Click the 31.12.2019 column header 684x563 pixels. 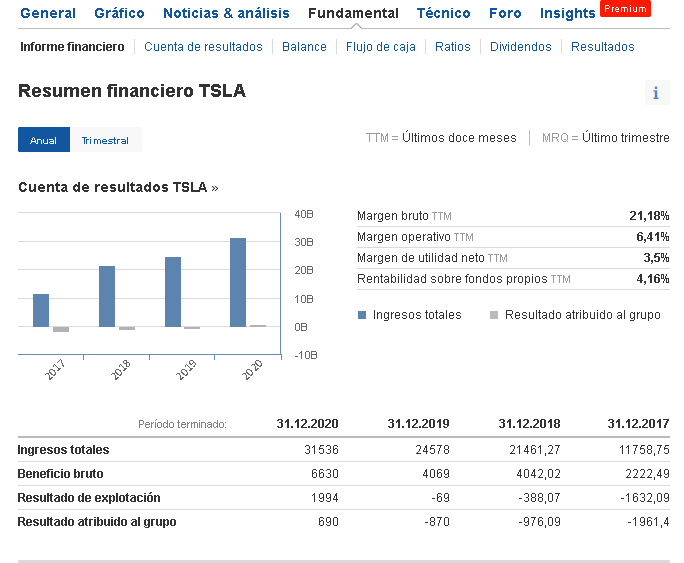(x=418, y=423)
